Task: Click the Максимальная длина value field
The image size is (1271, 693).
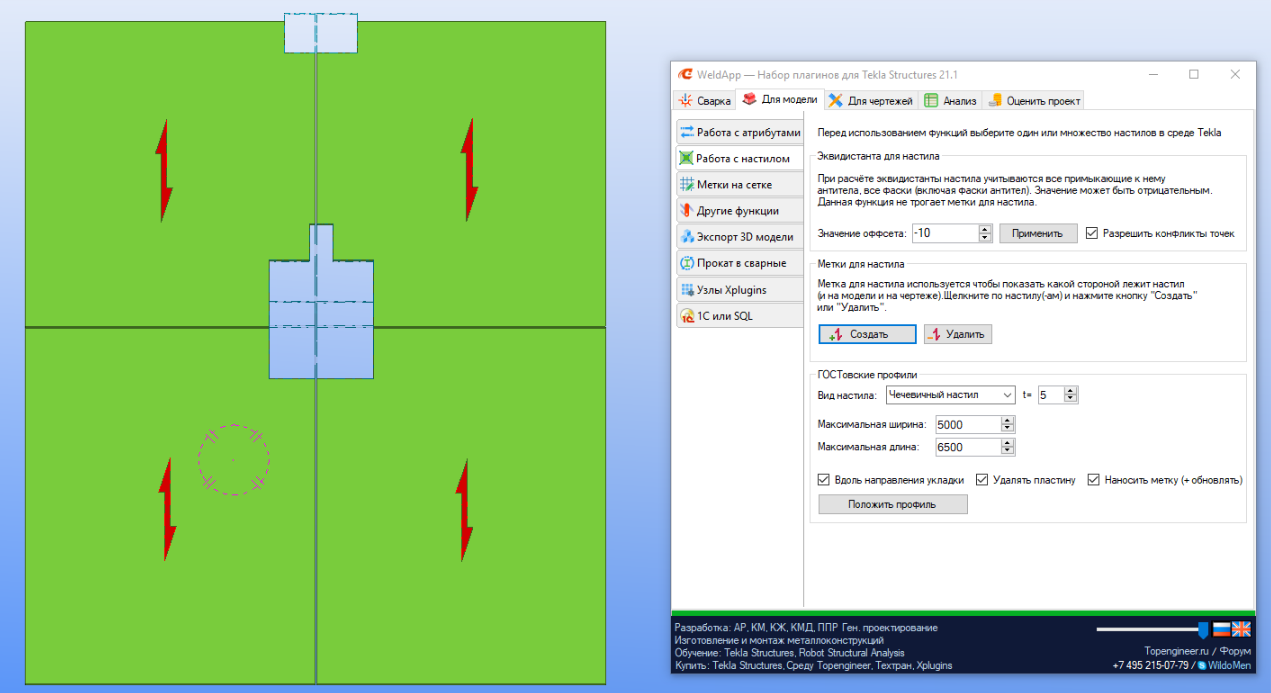Action: click(969, 448)
